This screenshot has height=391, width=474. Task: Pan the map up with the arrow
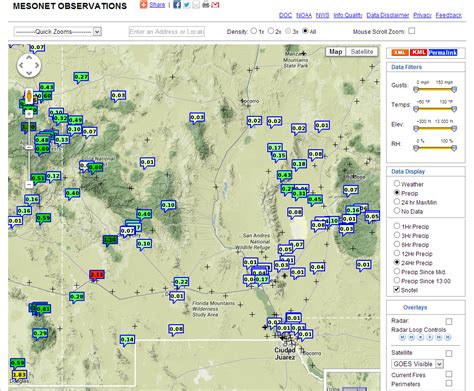[x=29, y=58]
